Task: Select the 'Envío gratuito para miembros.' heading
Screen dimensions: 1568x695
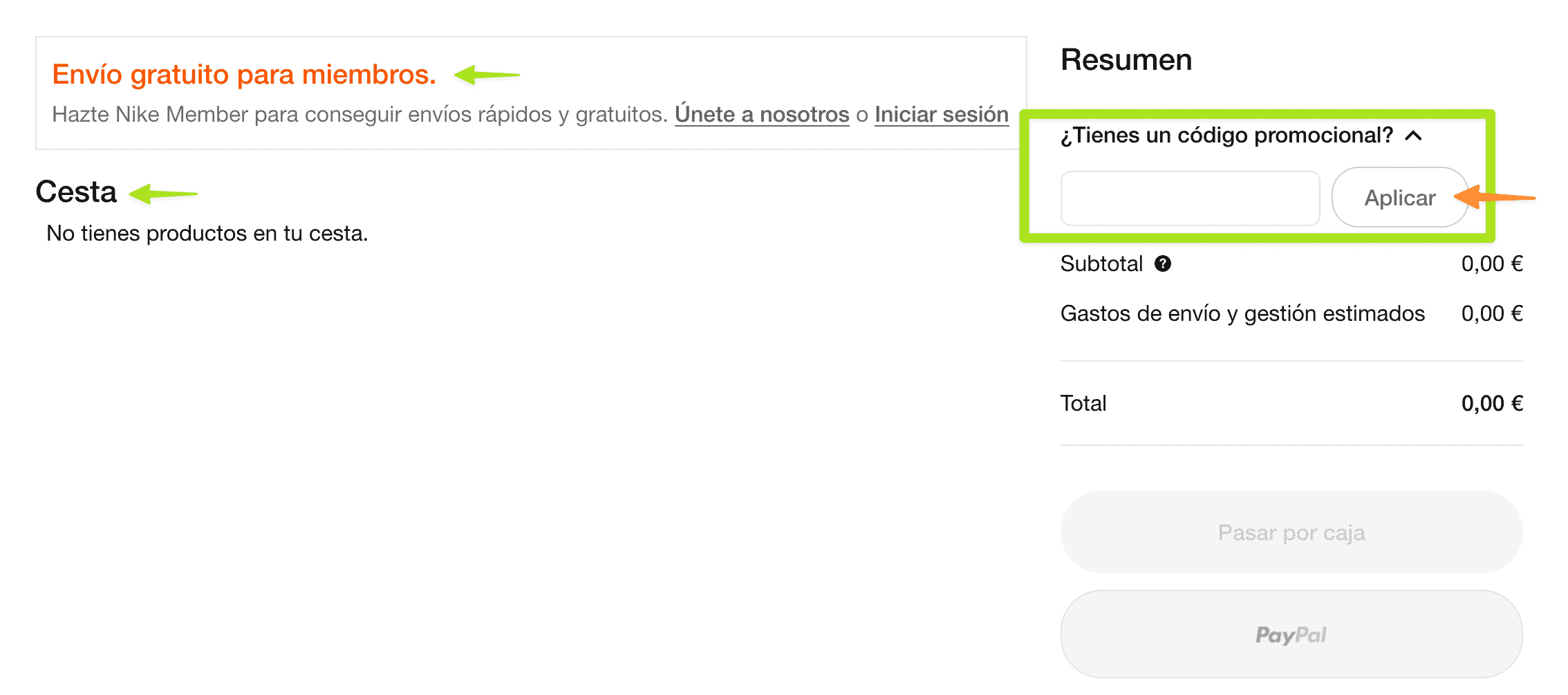Action: pyautogui.click(x=244, y=75)
